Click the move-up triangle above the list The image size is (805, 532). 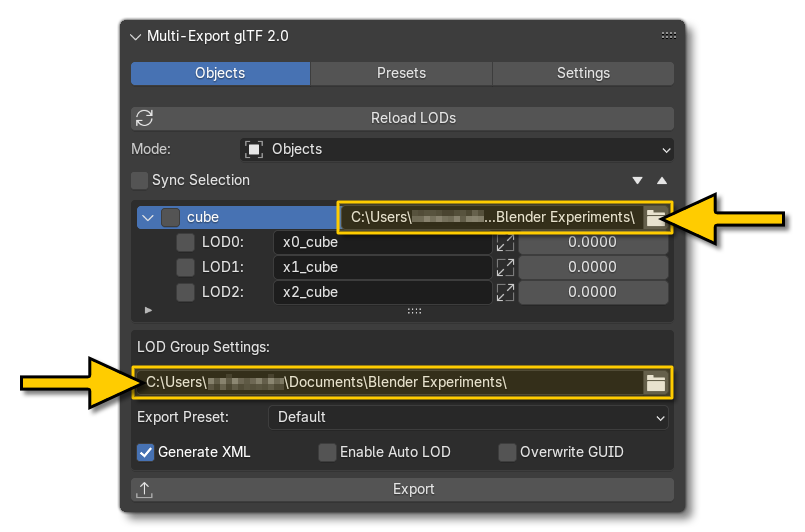(x=661, y=181)
